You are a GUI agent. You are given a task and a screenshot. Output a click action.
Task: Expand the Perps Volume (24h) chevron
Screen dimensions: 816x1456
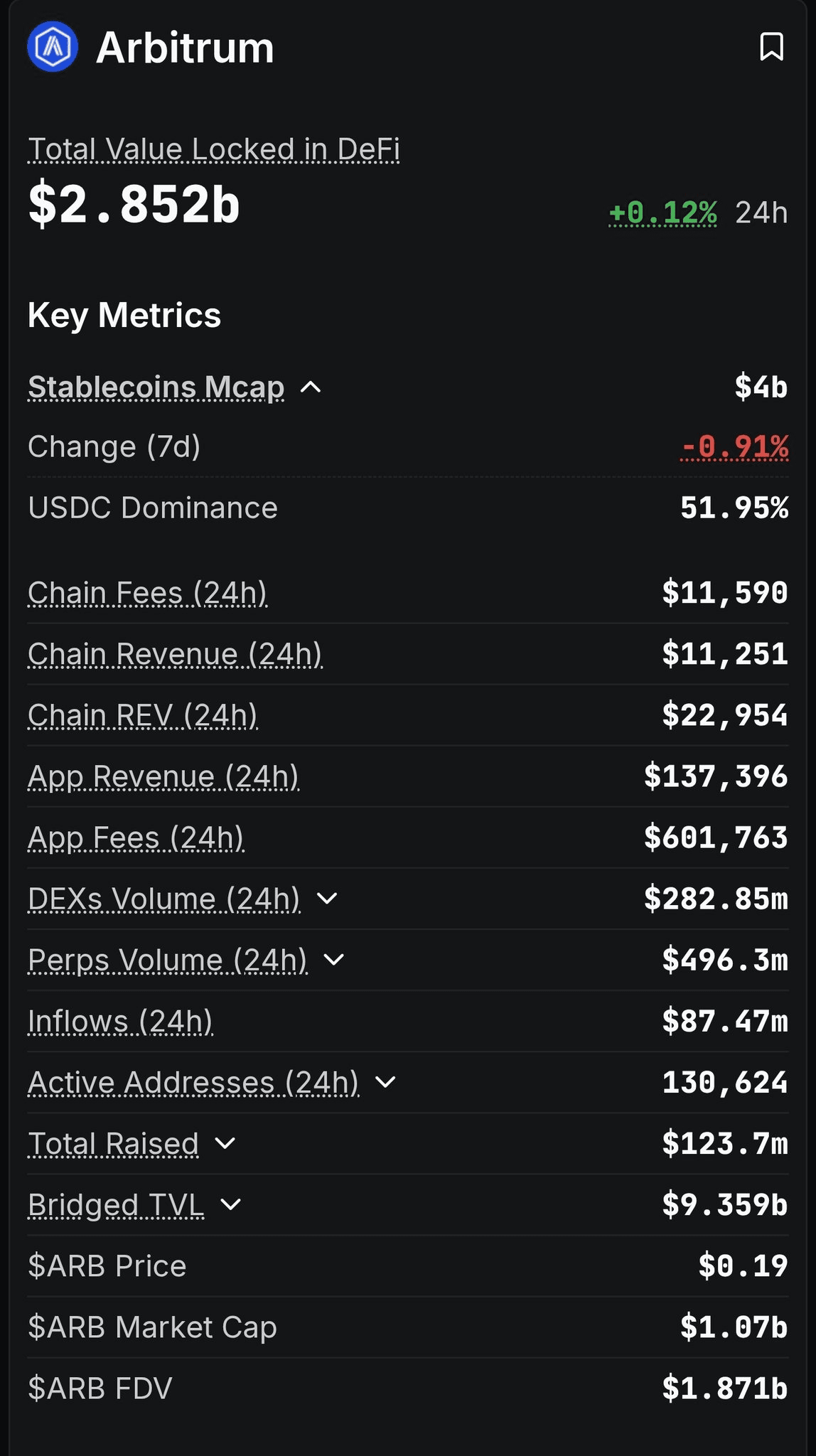pos(334,960)
